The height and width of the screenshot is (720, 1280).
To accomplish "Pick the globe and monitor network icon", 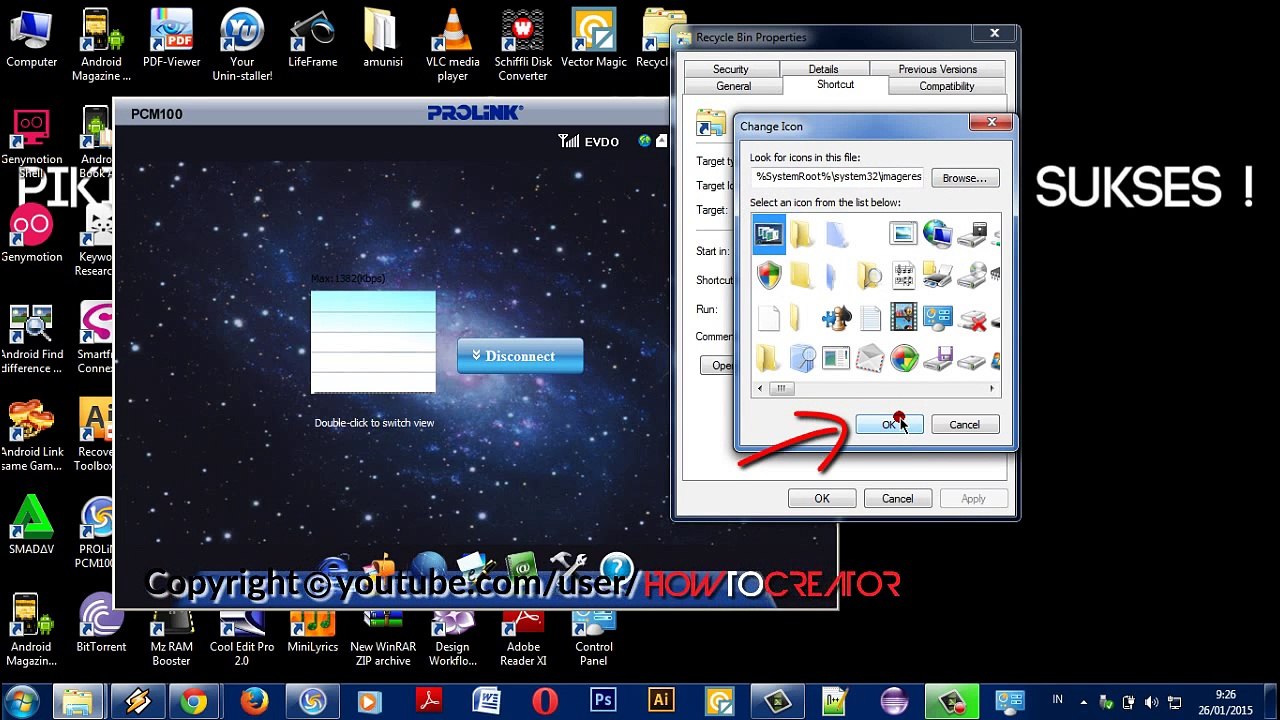I will pos(937,233).
